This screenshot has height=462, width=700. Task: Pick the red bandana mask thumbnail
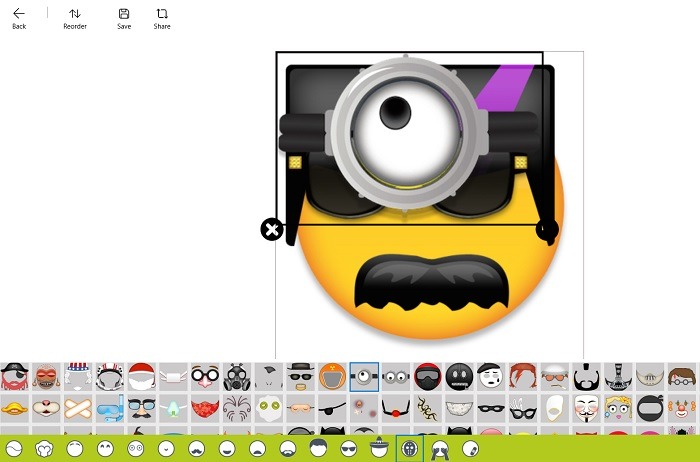click(205, 408)
